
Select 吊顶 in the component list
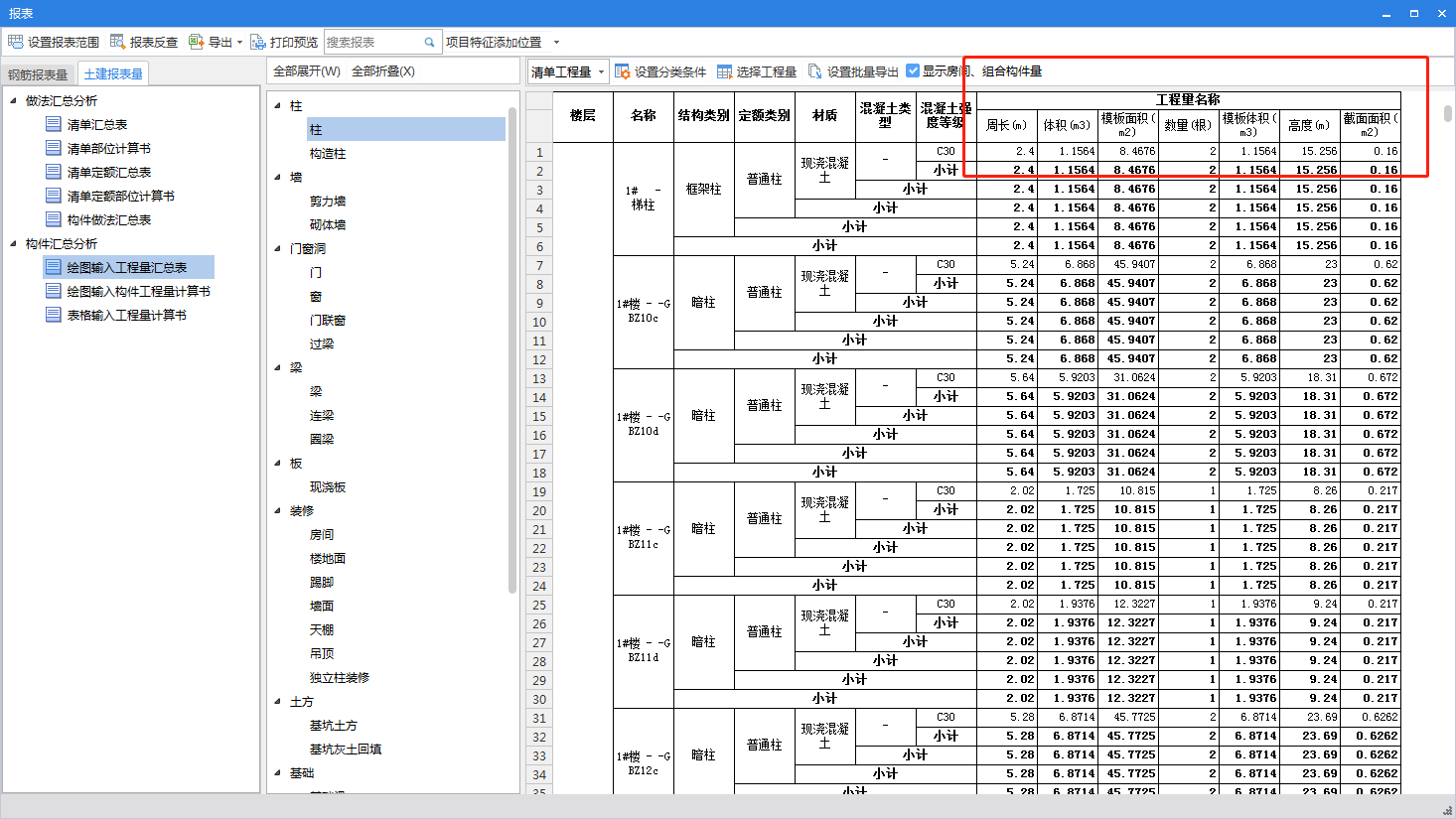[x=322, y=653]
